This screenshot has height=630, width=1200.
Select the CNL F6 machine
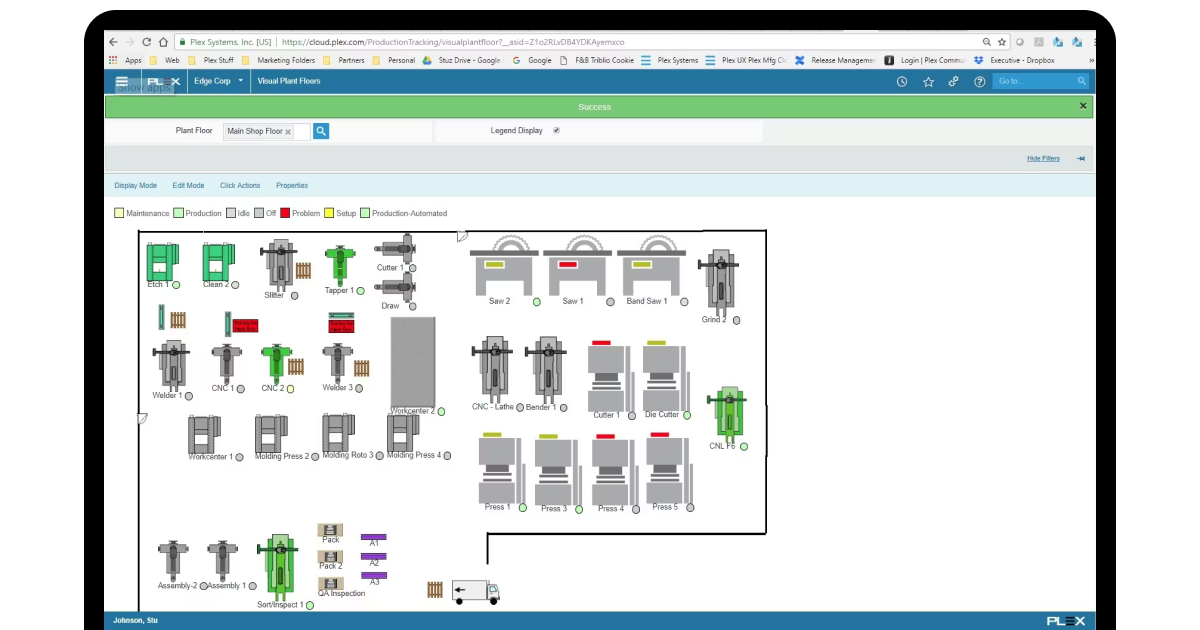(728, 413)
